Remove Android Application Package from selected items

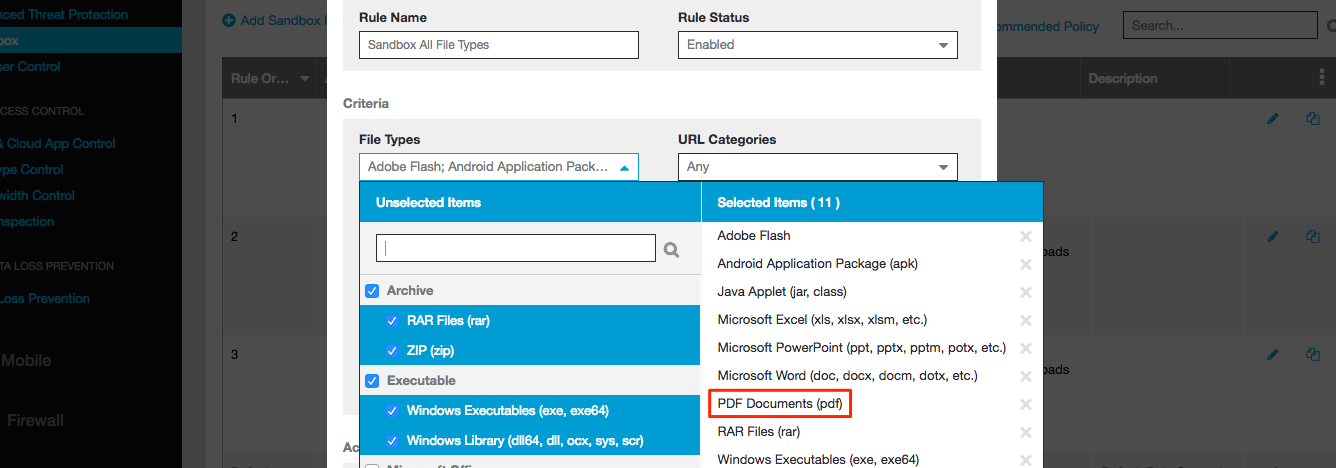1025,264
